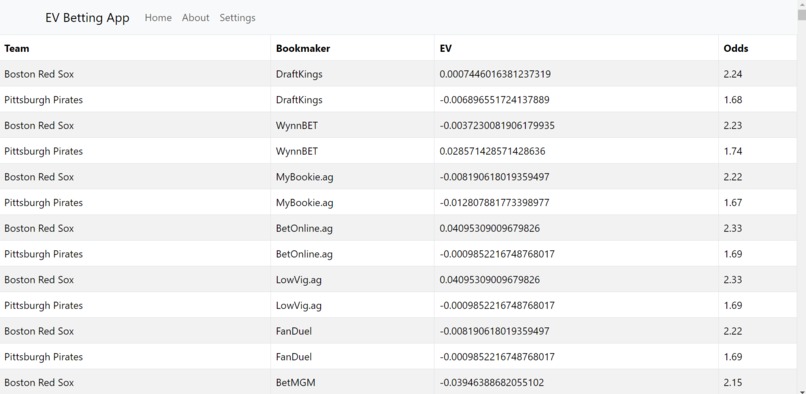Select Boston Red Sox in the BetMGM row

pyautogui.click(x=39, y=383)
